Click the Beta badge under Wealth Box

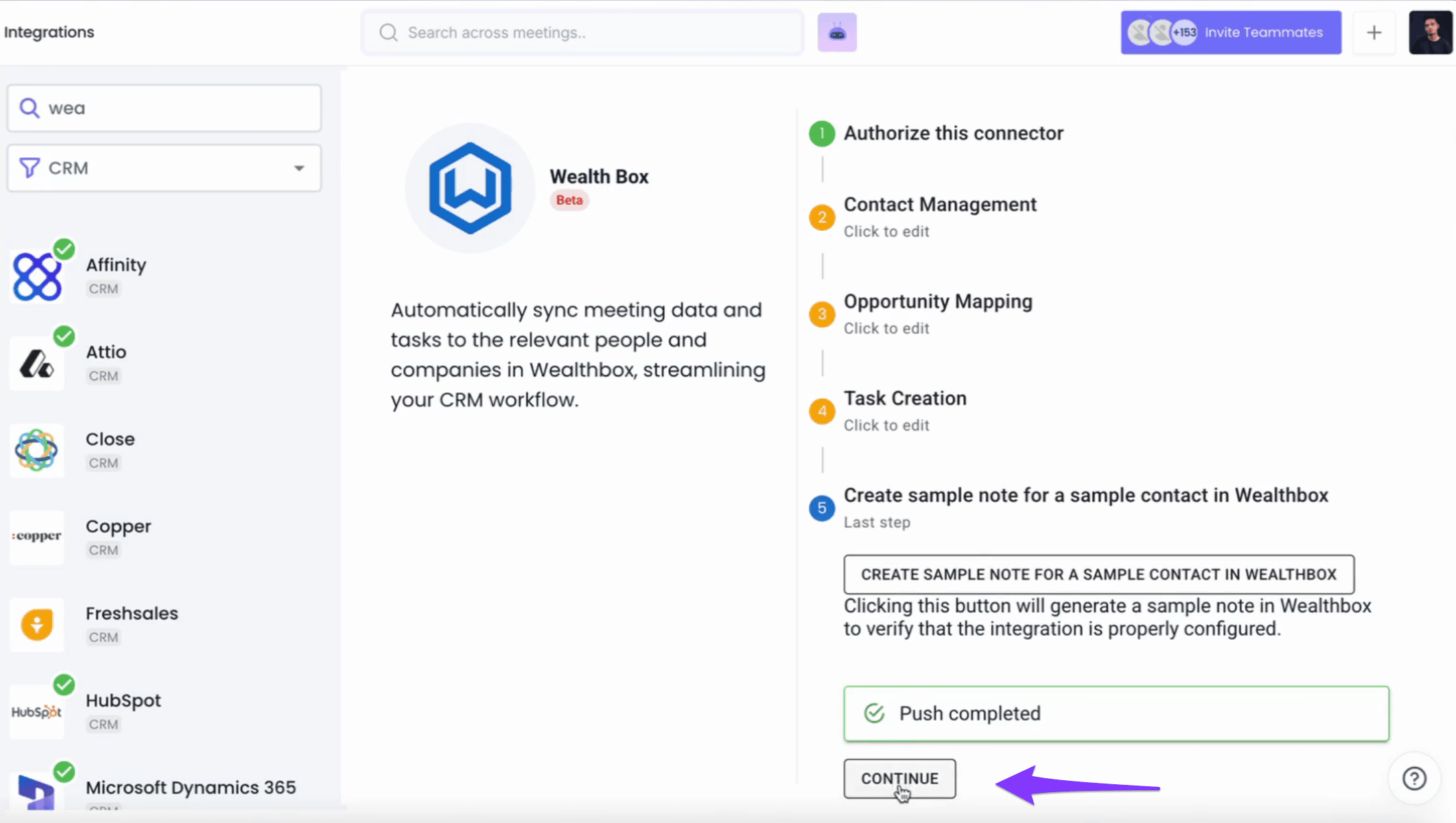click(569, 200)
